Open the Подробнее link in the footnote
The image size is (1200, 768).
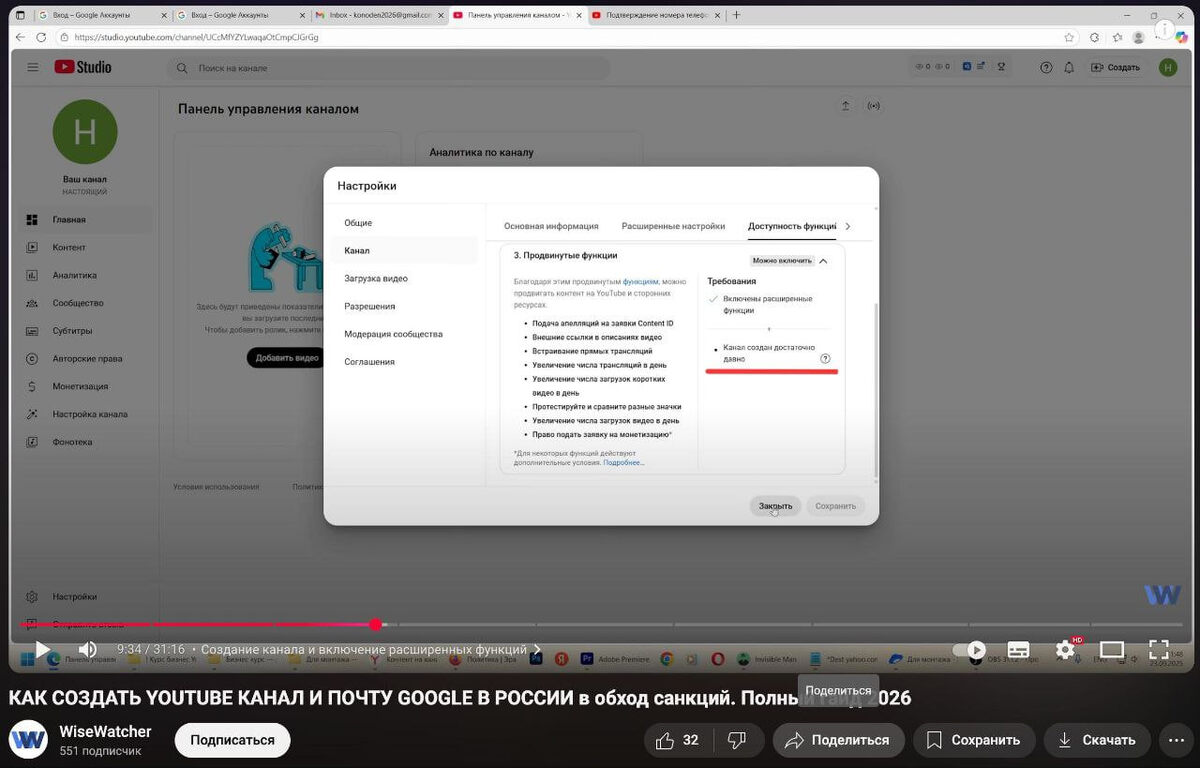tap(623, 463)
